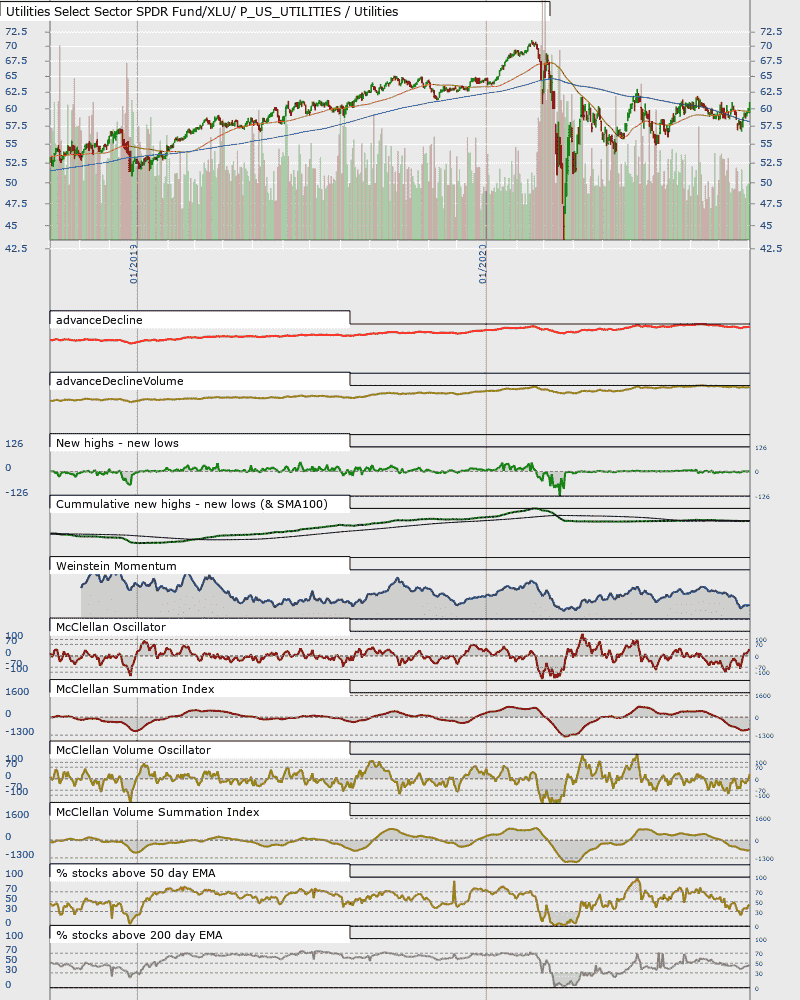800x1000 pixels.
Task: Click the 1600 label beside McClellan Summation Index
Action: click(17, 692)
